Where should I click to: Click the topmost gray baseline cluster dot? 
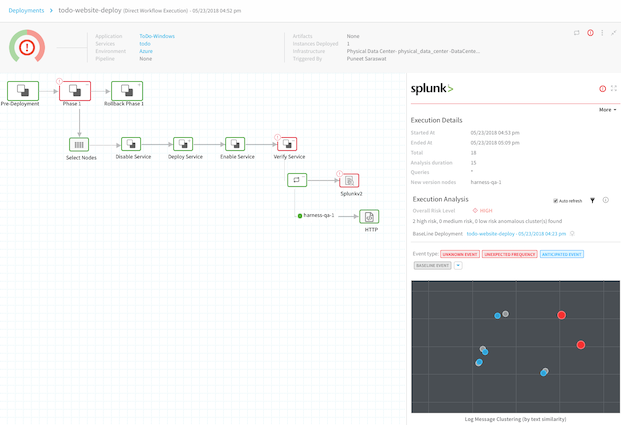(x=505, y=314)
